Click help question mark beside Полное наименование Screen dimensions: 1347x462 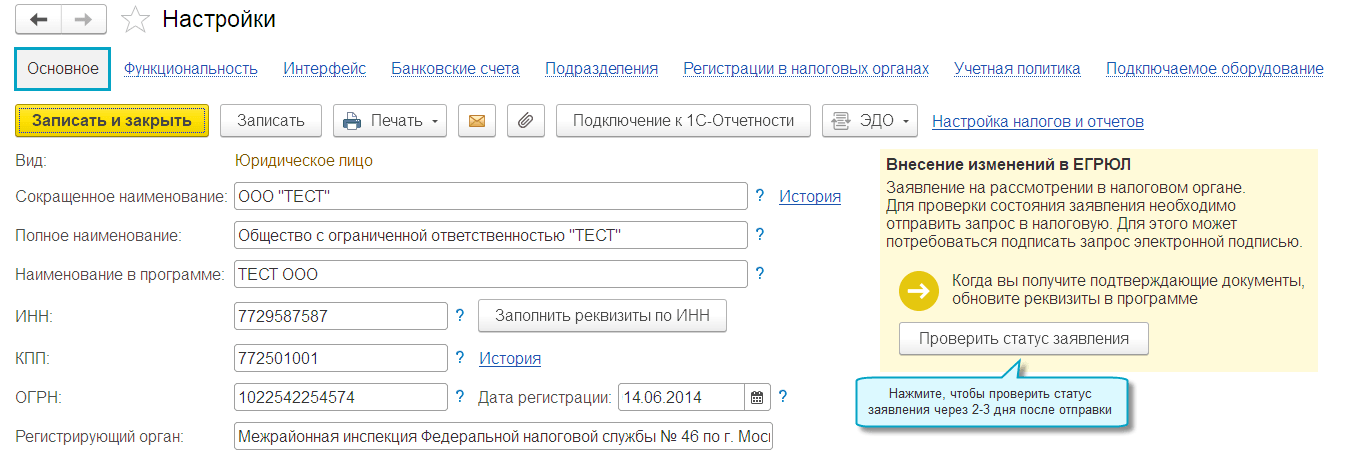click(760, 235)
